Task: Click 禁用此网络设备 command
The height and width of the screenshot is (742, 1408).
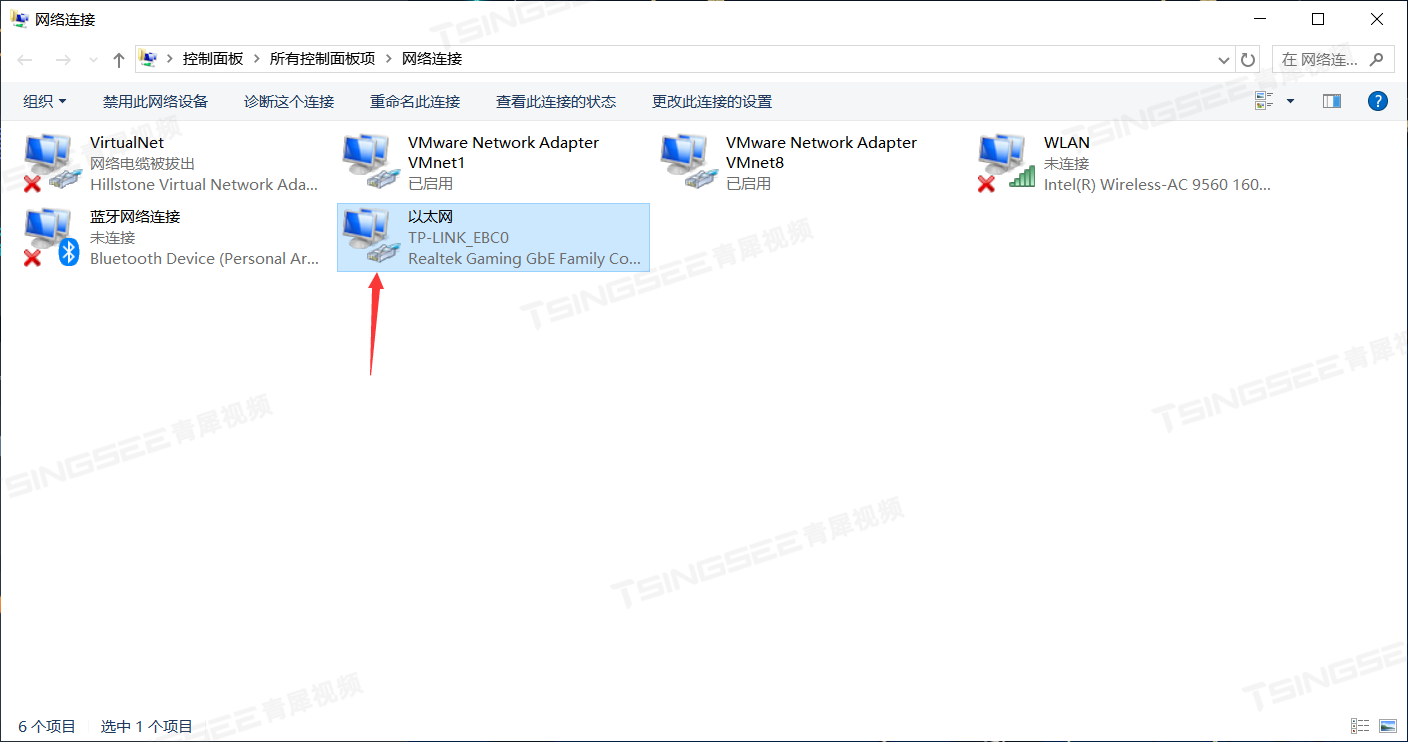Action: click(x=155, y=101)
